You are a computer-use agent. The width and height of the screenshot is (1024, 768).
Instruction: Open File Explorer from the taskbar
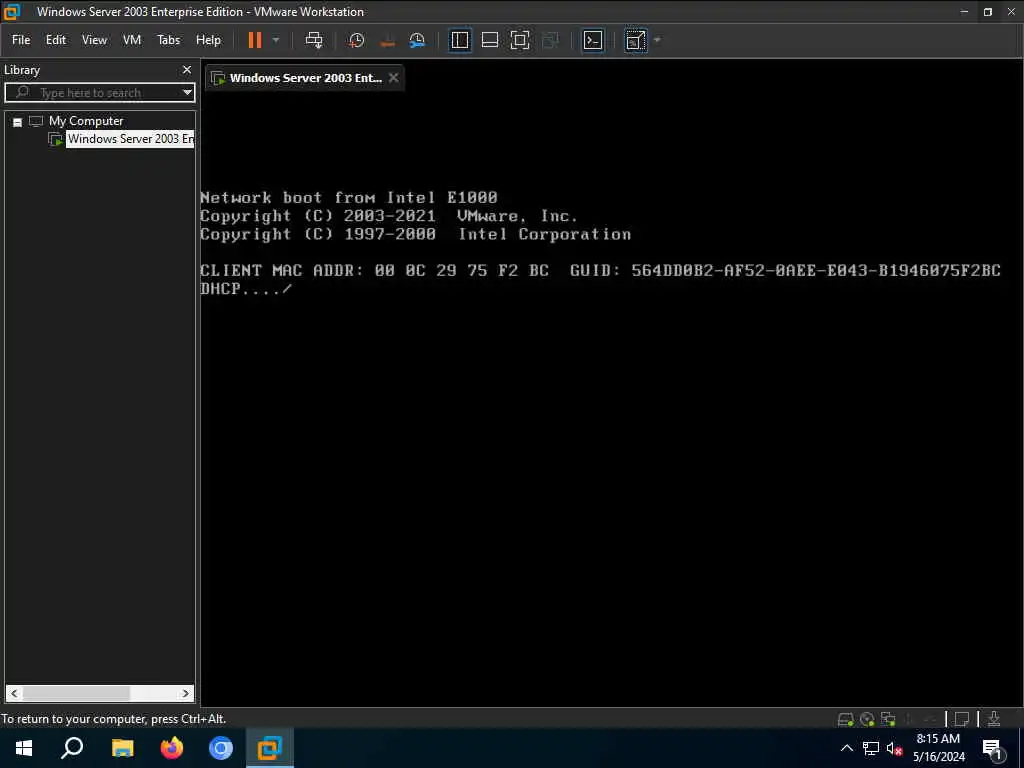click(x=122, y=748)
